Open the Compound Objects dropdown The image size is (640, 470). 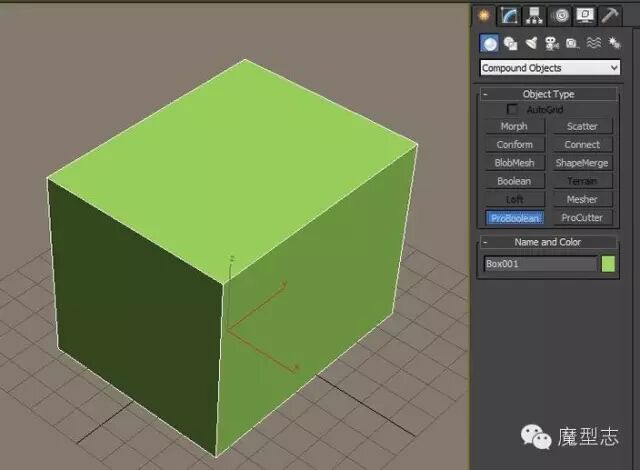(x=550, y=68)
